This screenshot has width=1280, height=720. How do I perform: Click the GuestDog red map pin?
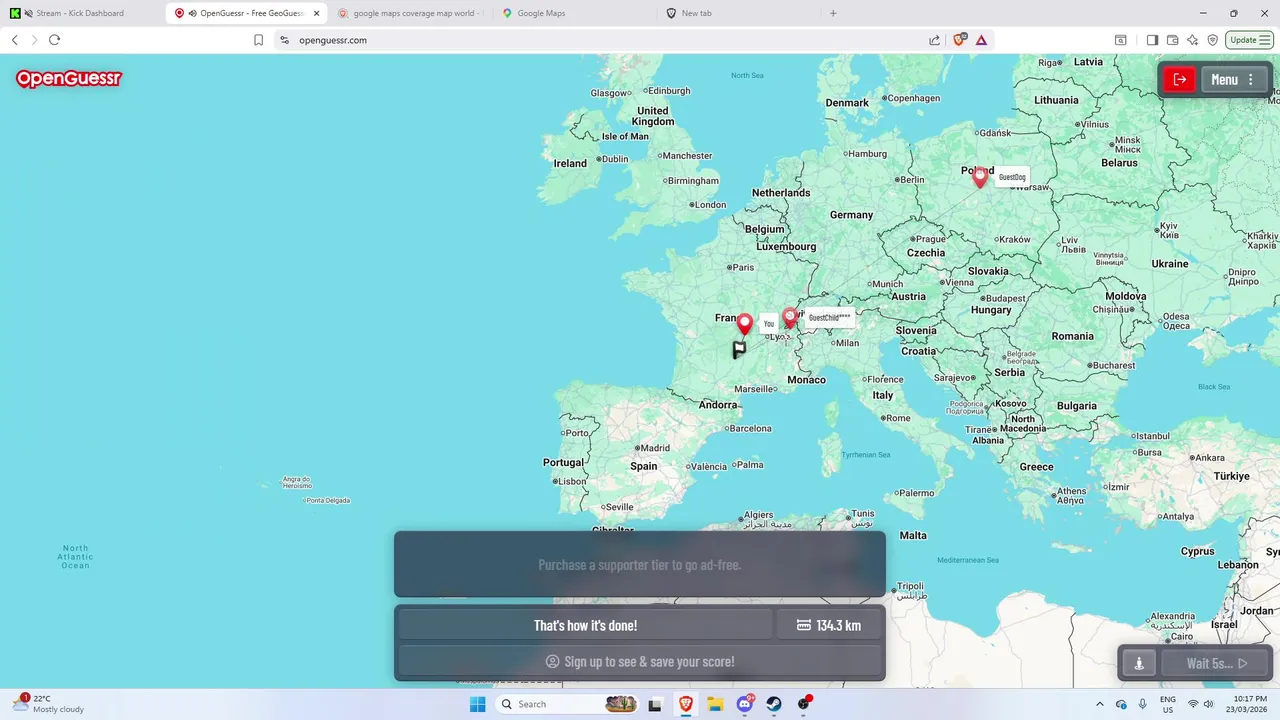click(x=980, y=177)
